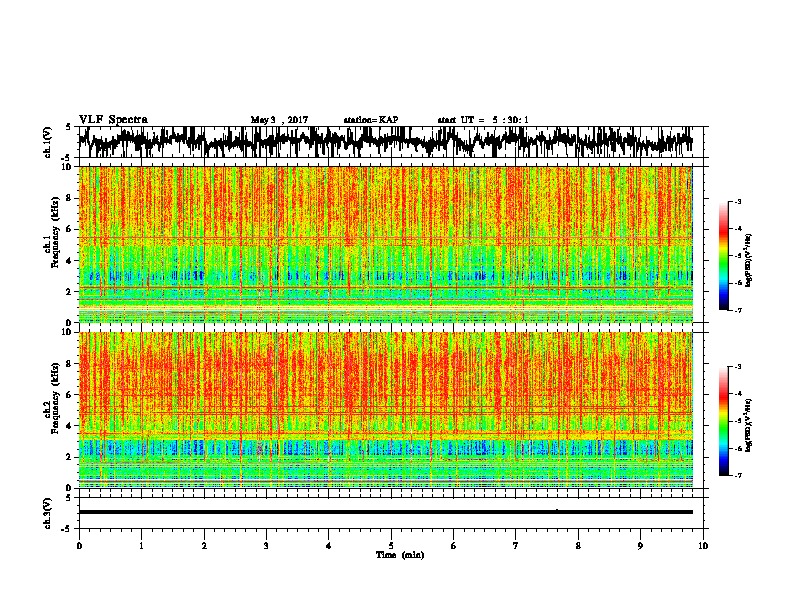Click time axis tick label "2"
792x612 pixels.
pos(204,545)
